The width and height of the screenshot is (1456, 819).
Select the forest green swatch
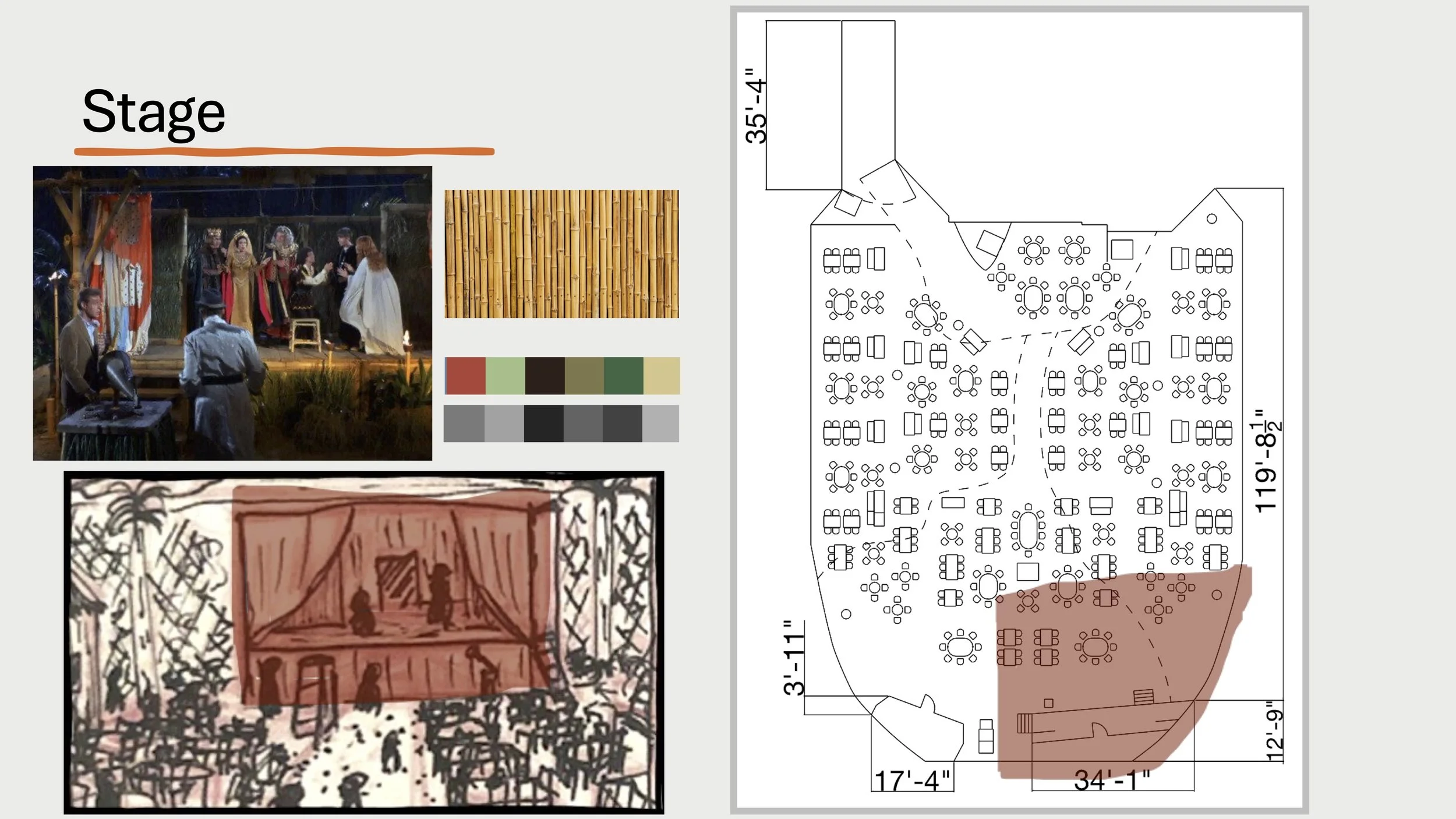[x=623, y=376]
